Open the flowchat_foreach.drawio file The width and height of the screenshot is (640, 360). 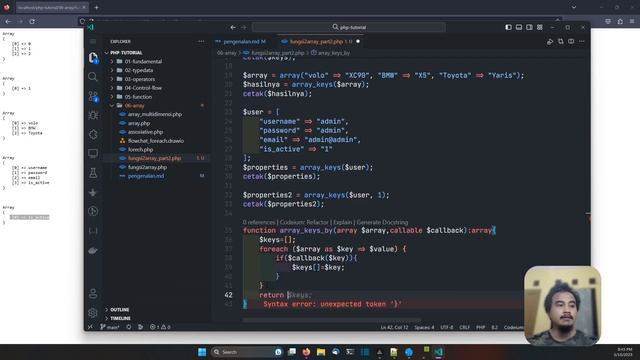click(156, 141)
